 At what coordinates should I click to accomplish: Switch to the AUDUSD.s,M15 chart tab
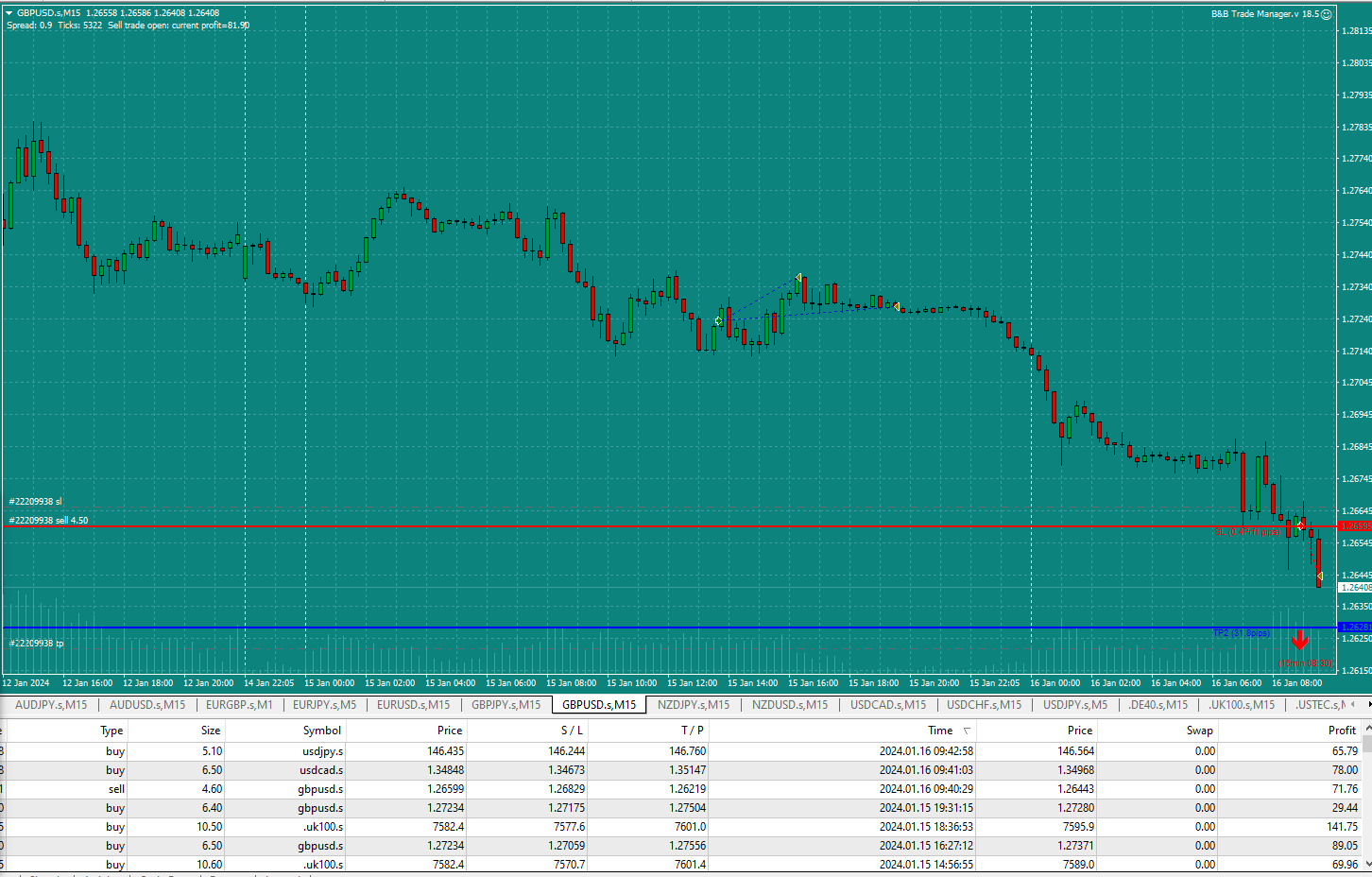[147, 705]
